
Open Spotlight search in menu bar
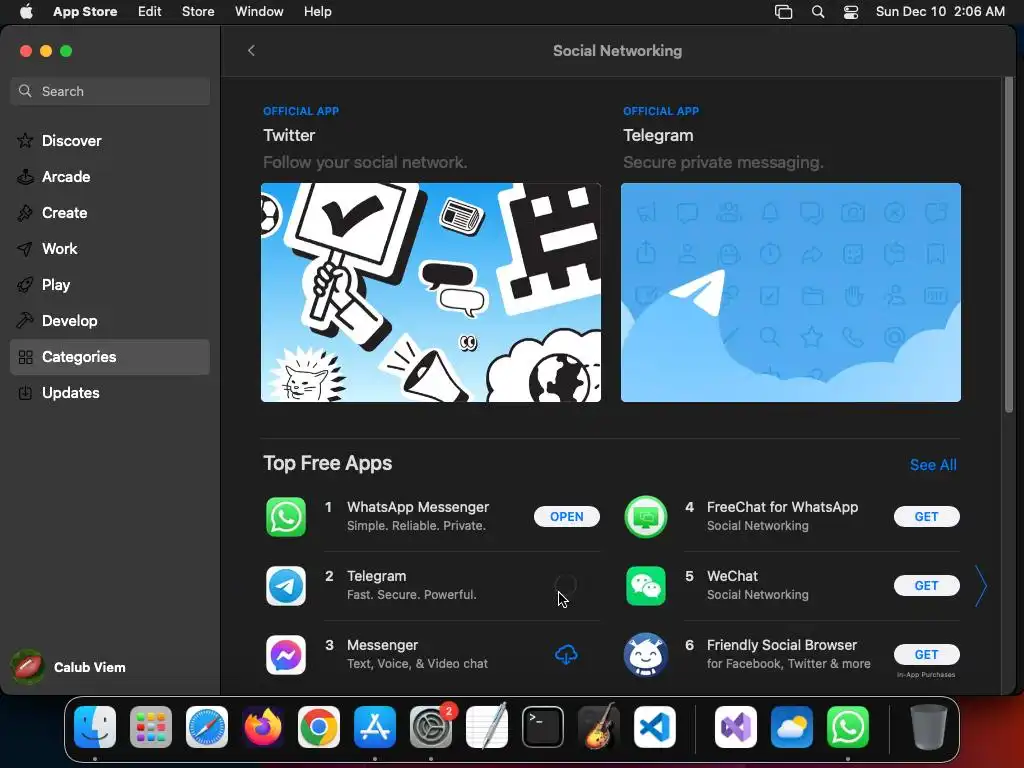pos(818,12)
